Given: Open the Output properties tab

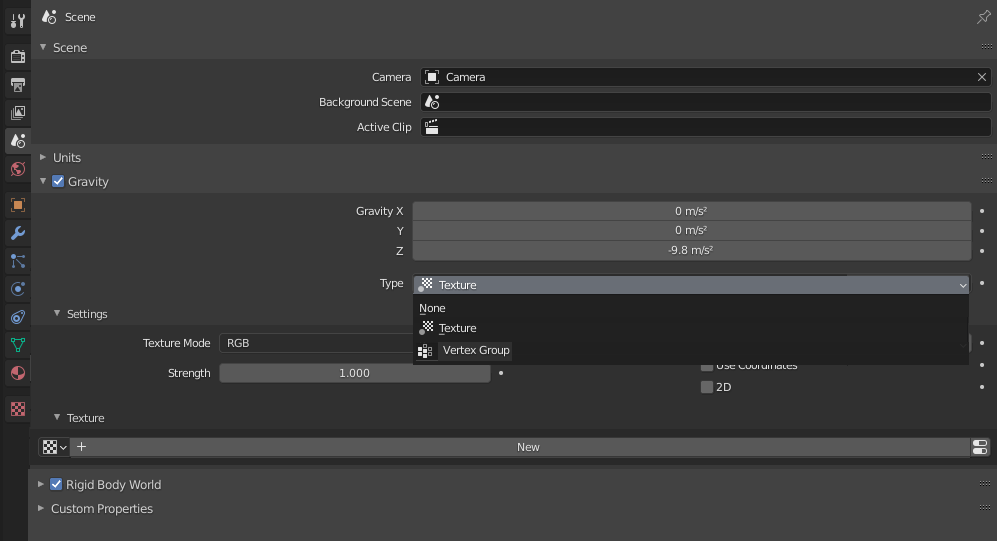Looking at the screenshot, I should click(x=18, y=85).
